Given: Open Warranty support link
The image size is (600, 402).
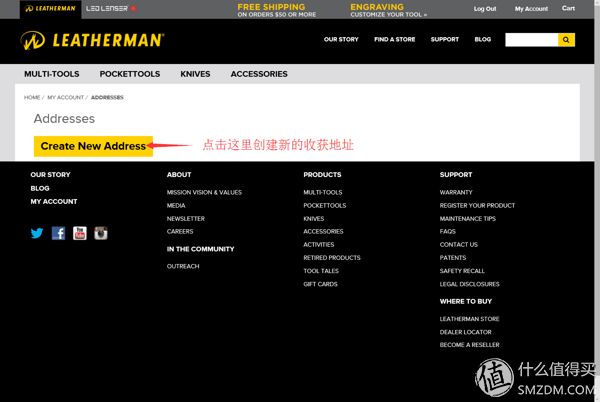Looking at the screenshot, I should click(456, 192).
